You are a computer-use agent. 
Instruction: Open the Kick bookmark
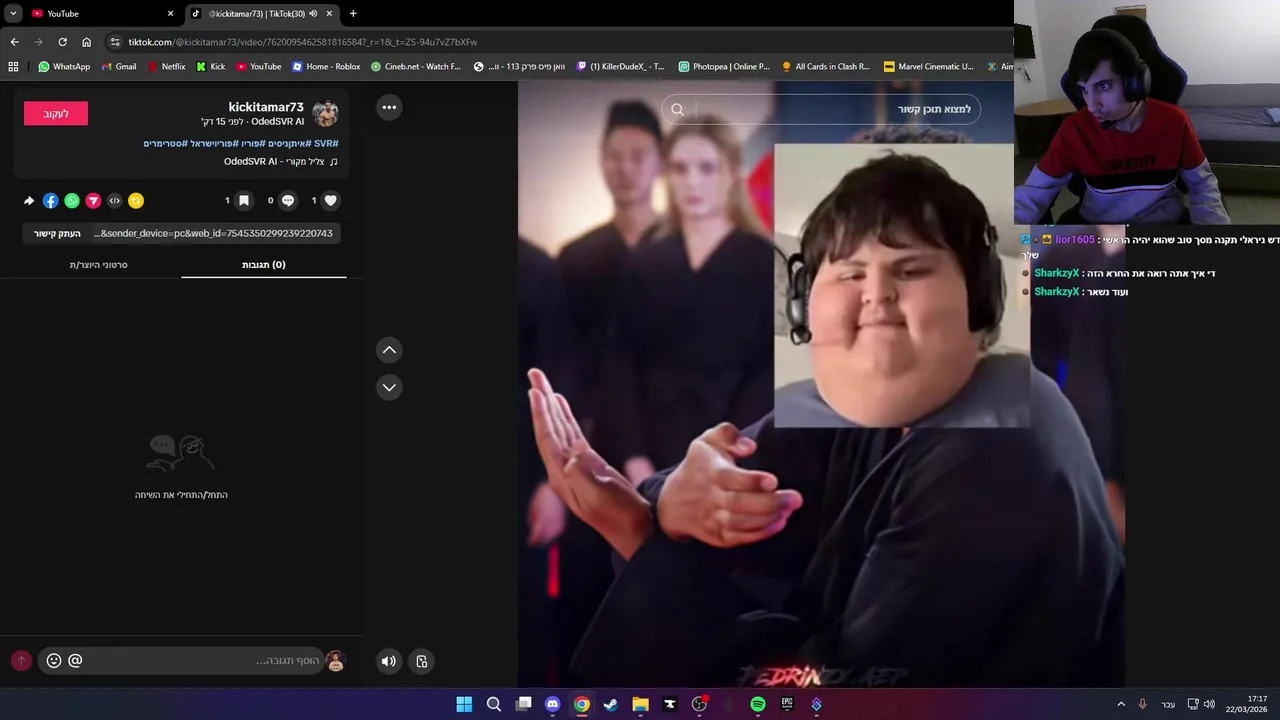pyautogui.click(x=211, y=66)
